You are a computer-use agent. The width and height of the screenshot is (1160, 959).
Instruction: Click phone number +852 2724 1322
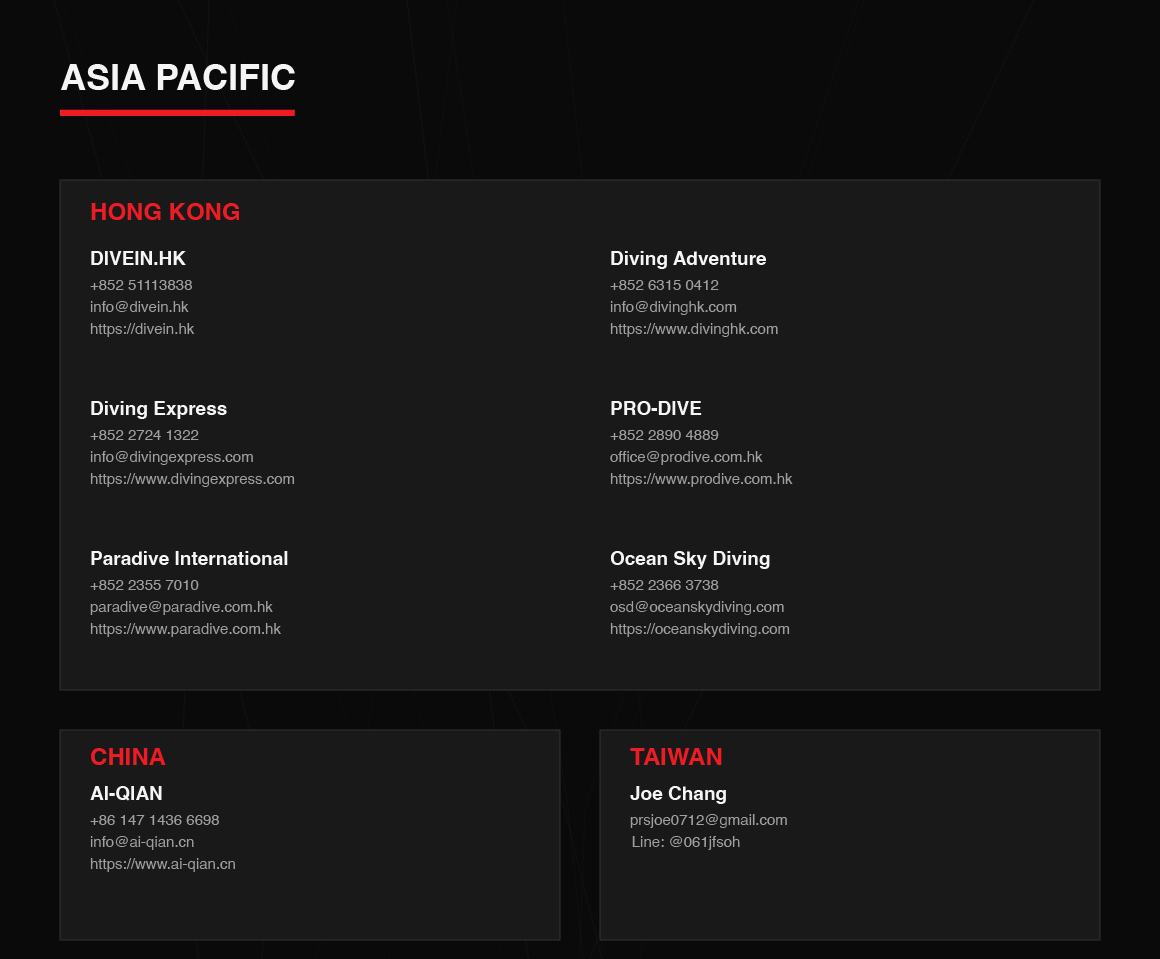pyautogui.click(x=144, y=435)
